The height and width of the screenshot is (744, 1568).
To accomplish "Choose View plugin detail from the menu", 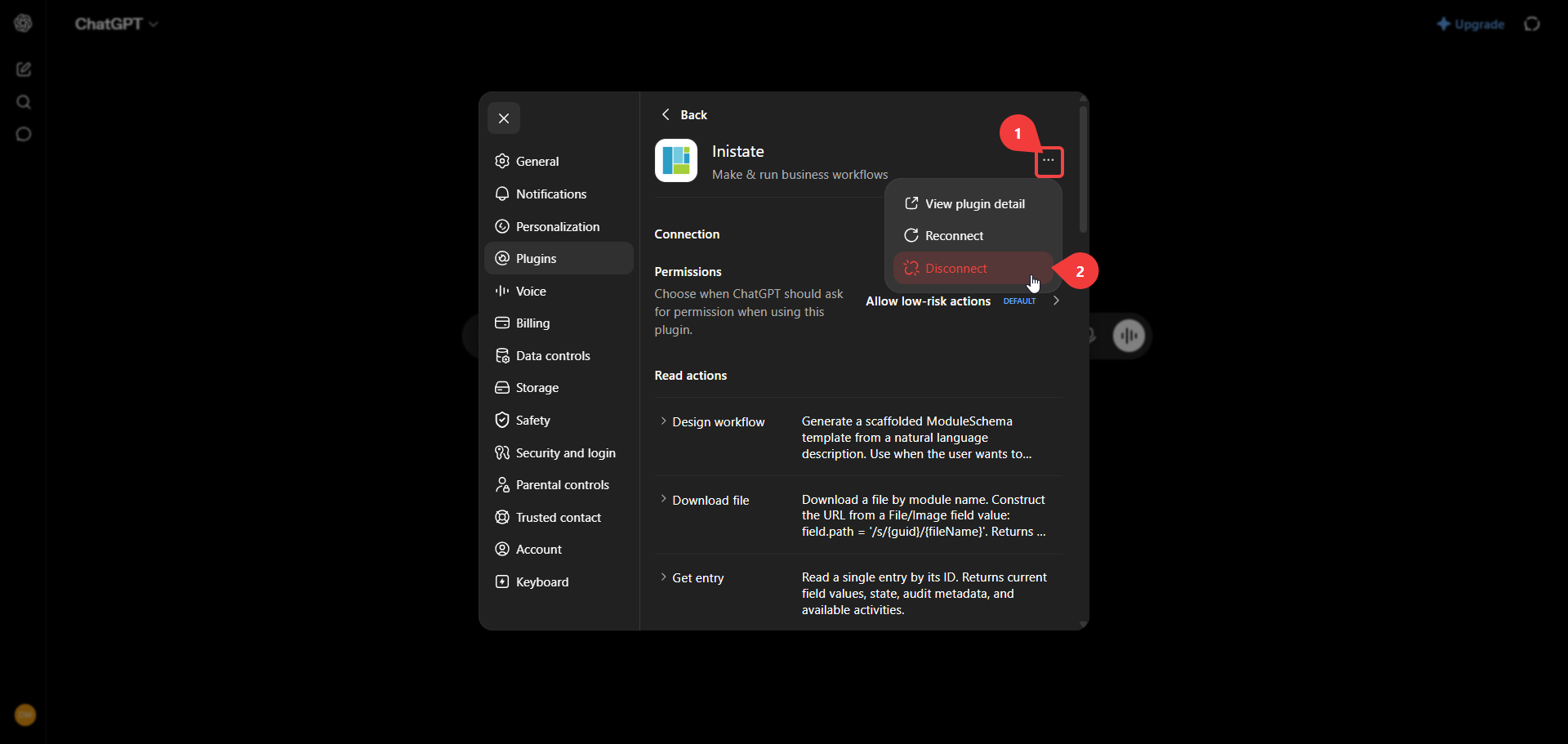I will 973,204.
